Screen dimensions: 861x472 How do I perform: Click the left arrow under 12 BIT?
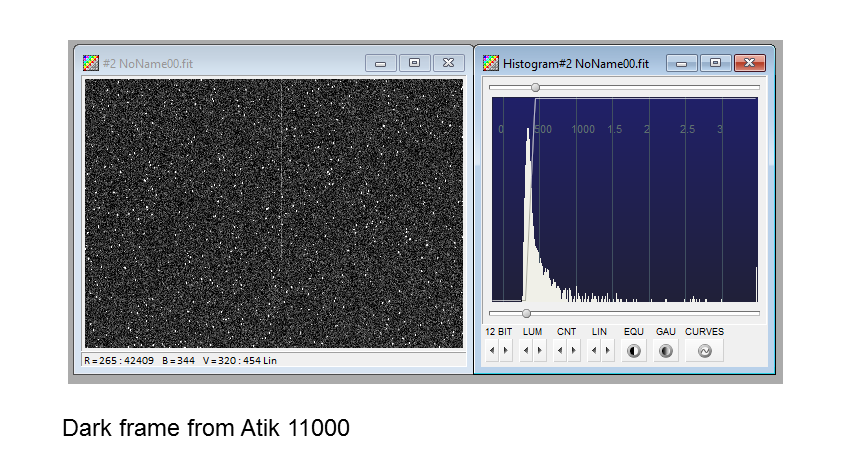(492, 351)
